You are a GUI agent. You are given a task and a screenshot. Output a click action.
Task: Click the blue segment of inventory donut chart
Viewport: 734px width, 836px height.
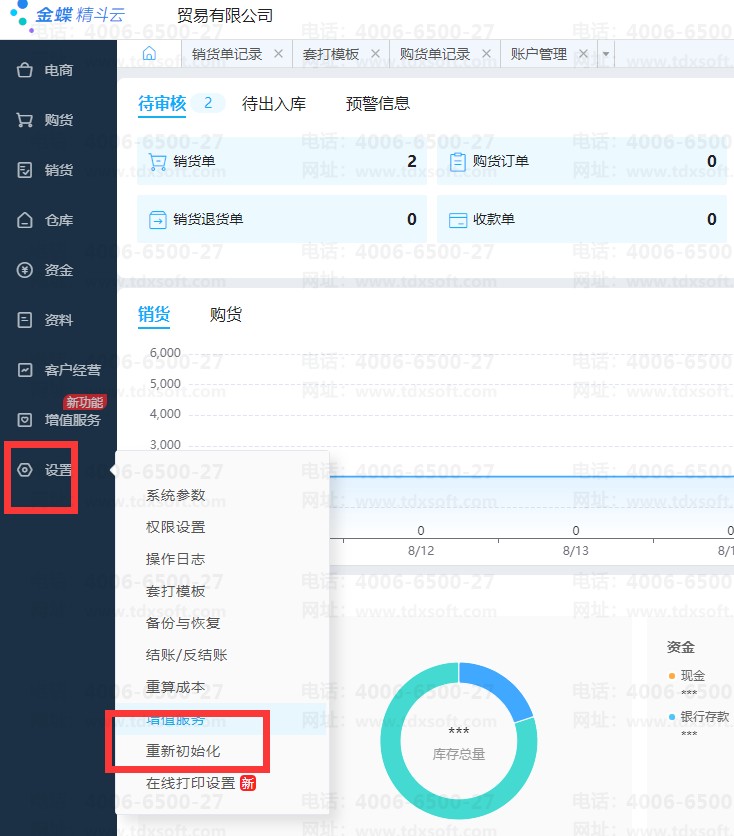tap(503, 688)
